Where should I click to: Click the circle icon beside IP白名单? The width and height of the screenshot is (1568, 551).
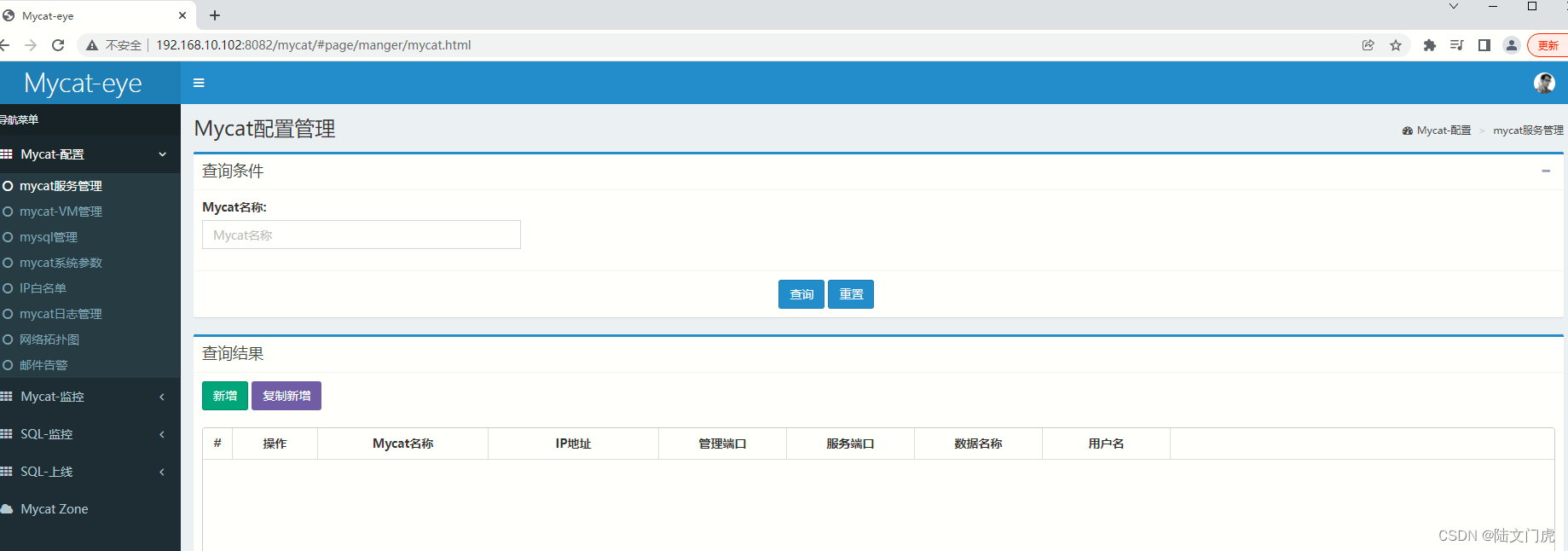[8, 288]
